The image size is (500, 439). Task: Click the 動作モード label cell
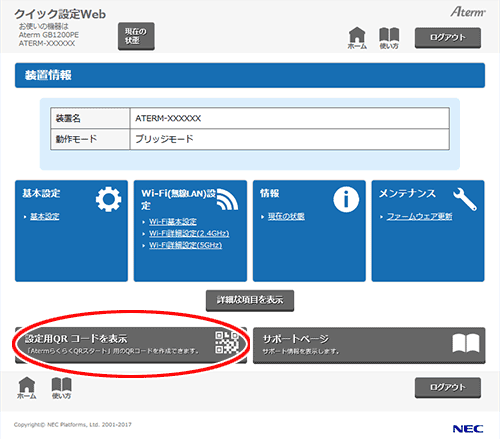[x=90, y=139]
